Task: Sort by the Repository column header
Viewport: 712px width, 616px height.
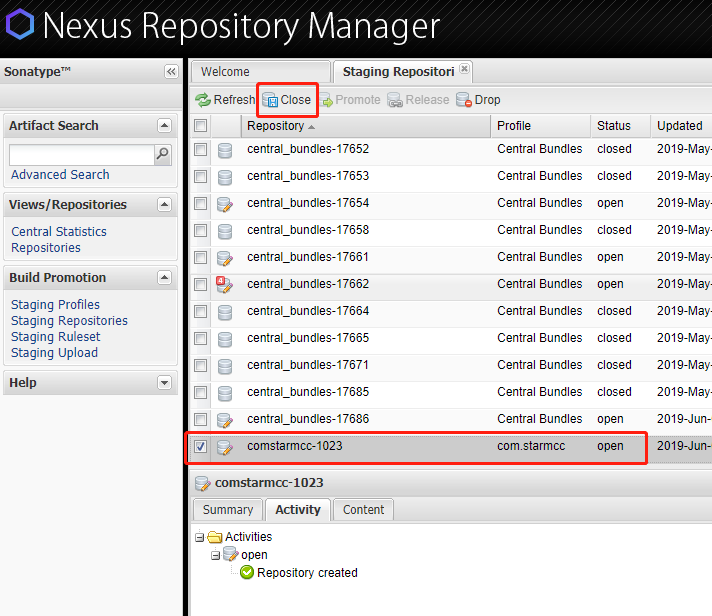Action: (366, 126)
